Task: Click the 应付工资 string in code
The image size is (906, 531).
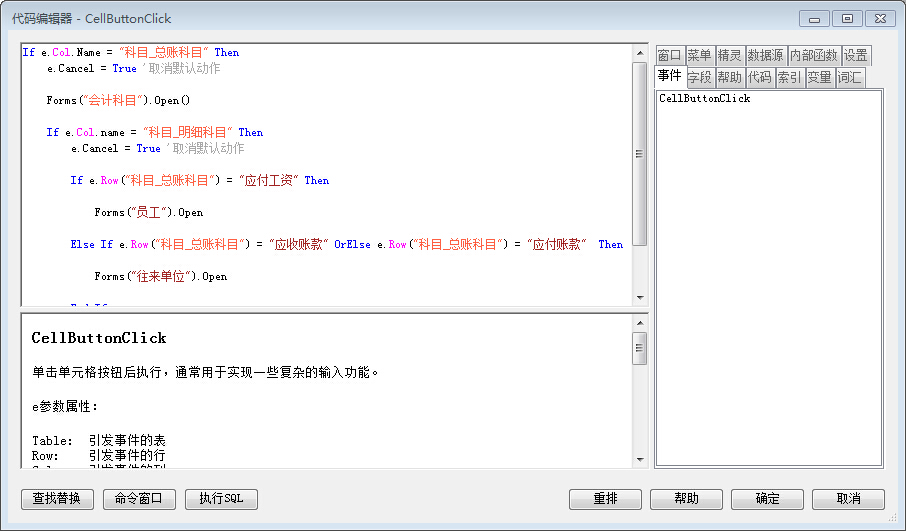Action: point(268,180)
